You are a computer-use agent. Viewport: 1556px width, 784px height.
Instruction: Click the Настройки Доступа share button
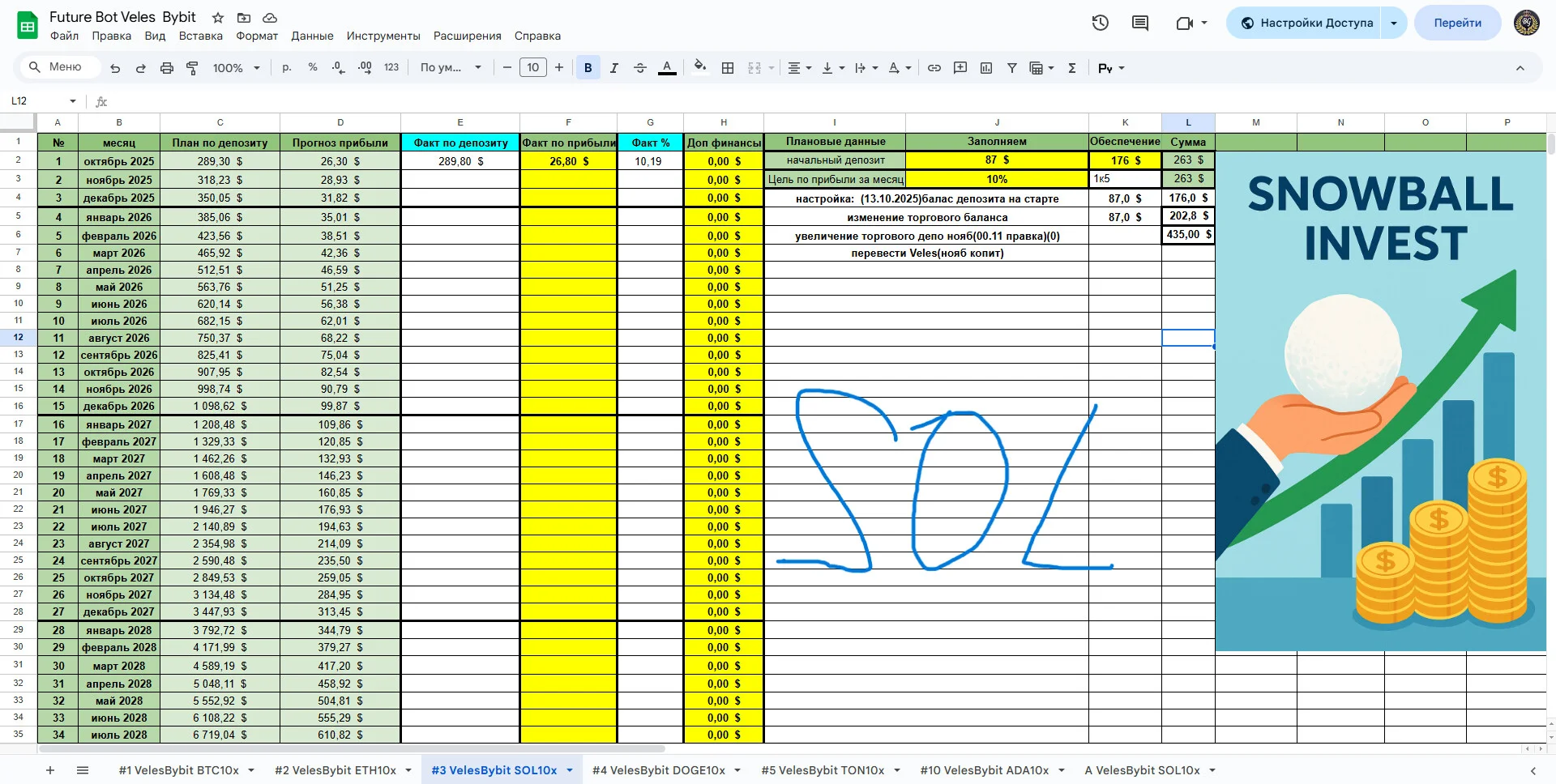1306,23
